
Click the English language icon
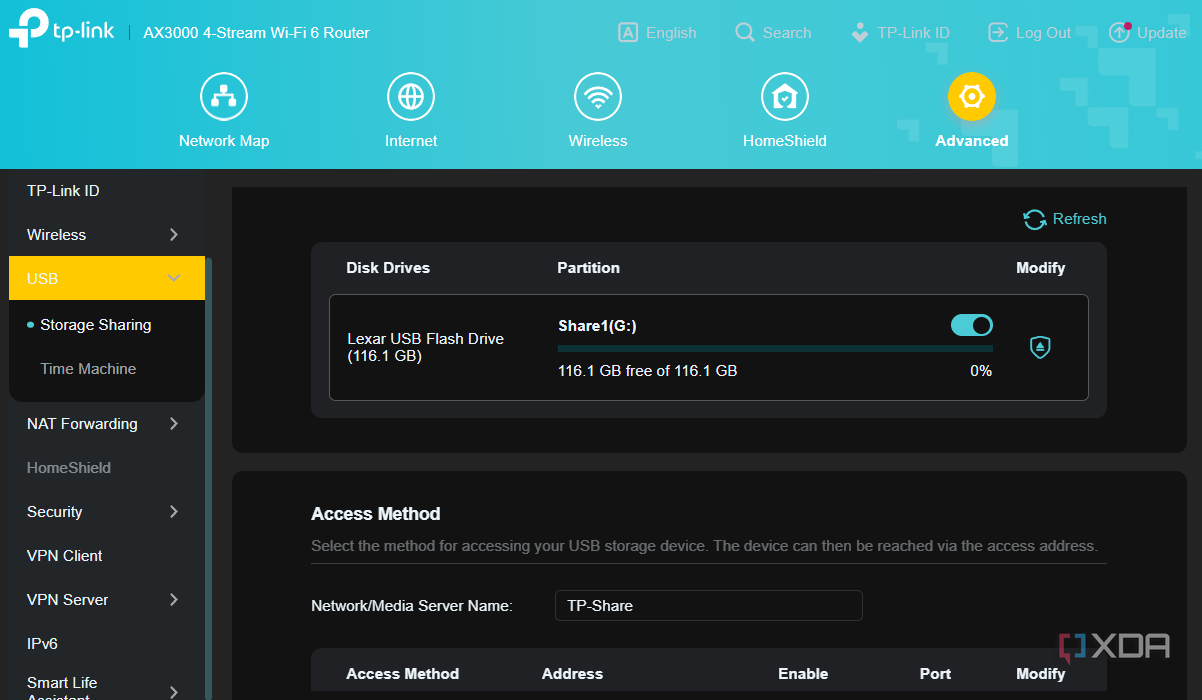tap(628, 33)
